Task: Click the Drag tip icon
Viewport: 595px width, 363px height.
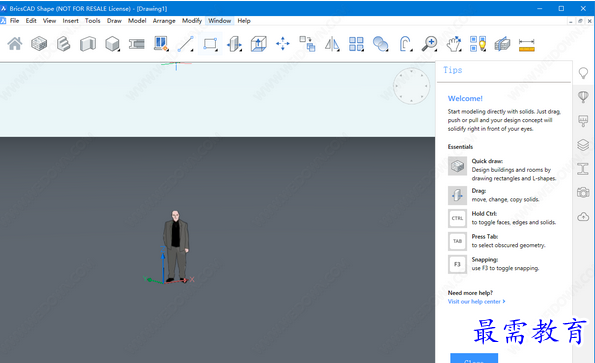Action: pos(457,195)
